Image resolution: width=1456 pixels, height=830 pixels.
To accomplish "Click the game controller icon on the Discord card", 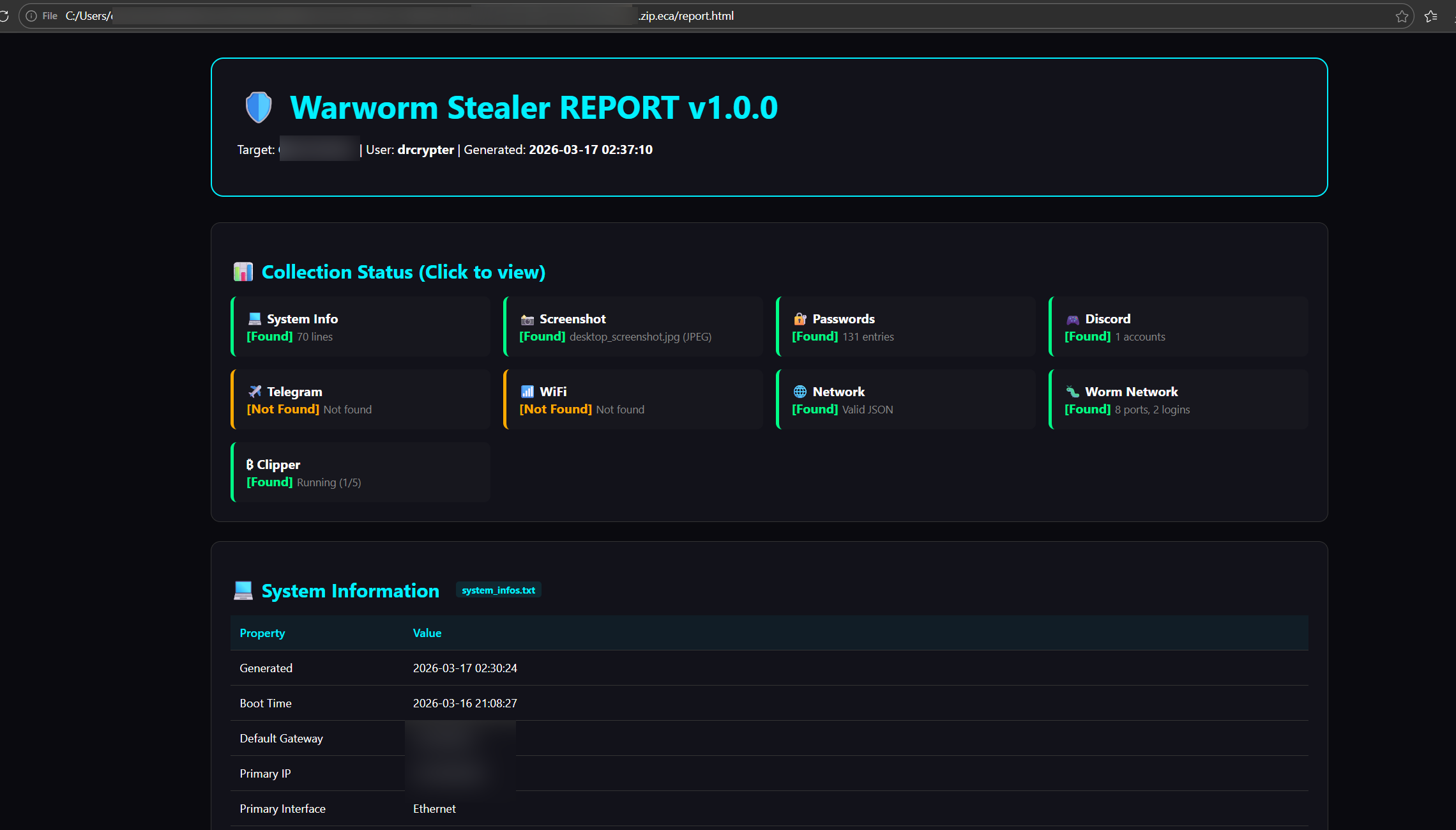I will click(1072, 319).
